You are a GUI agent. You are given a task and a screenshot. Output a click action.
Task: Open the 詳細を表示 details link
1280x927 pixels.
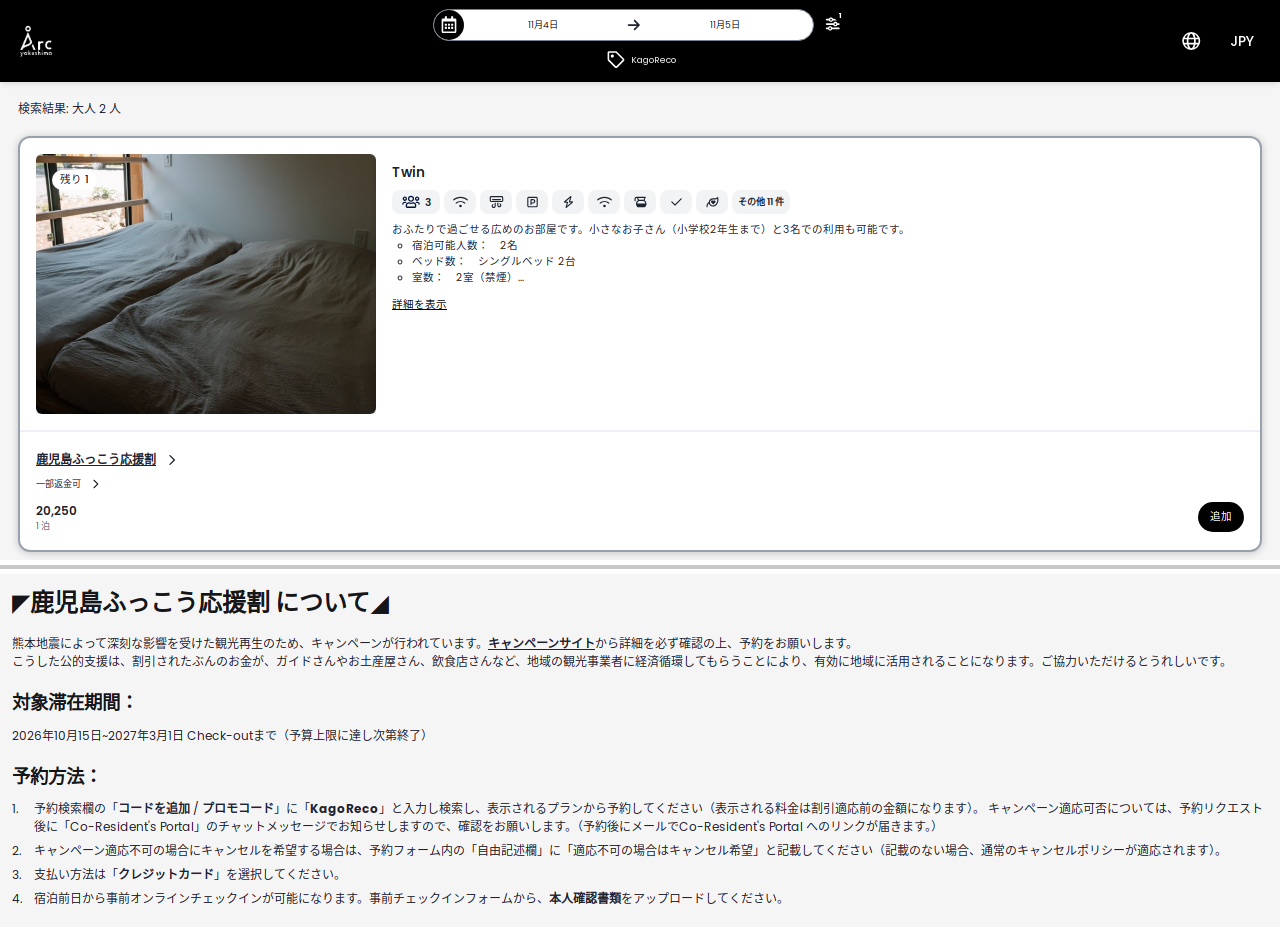[419, 304]
